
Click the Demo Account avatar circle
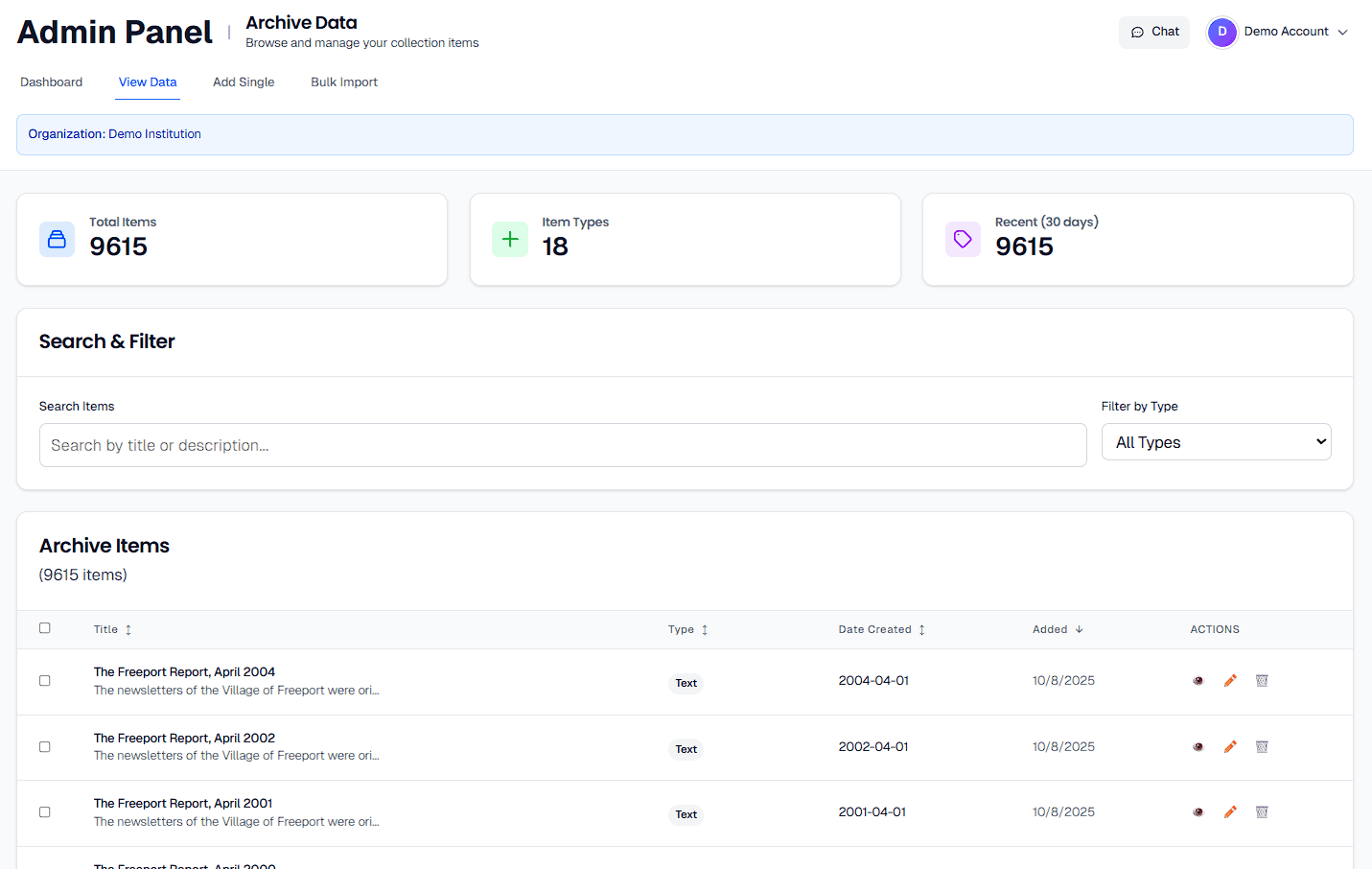1221,32
